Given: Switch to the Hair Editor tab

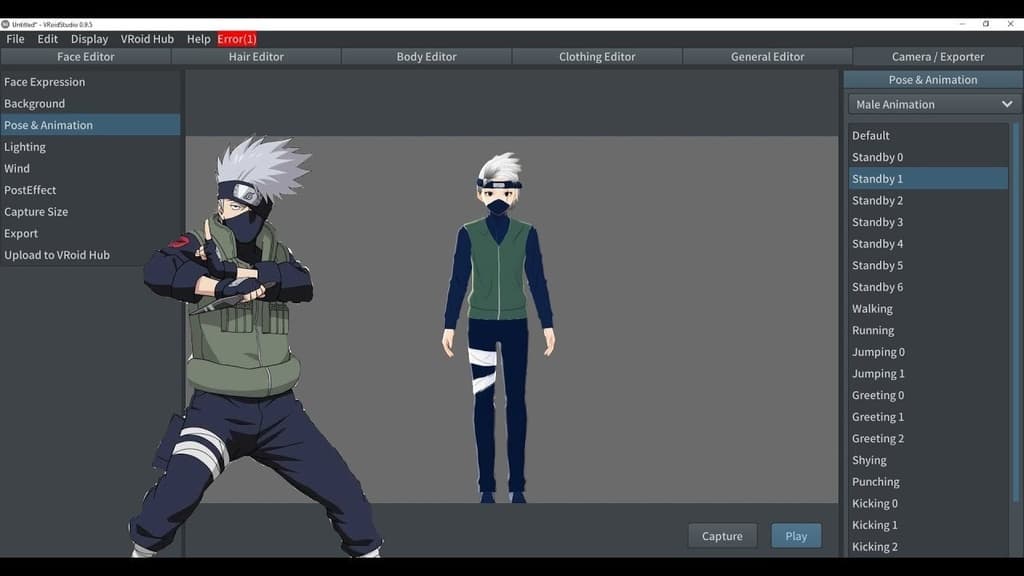Looking at the screenshot, I should 256,57.
